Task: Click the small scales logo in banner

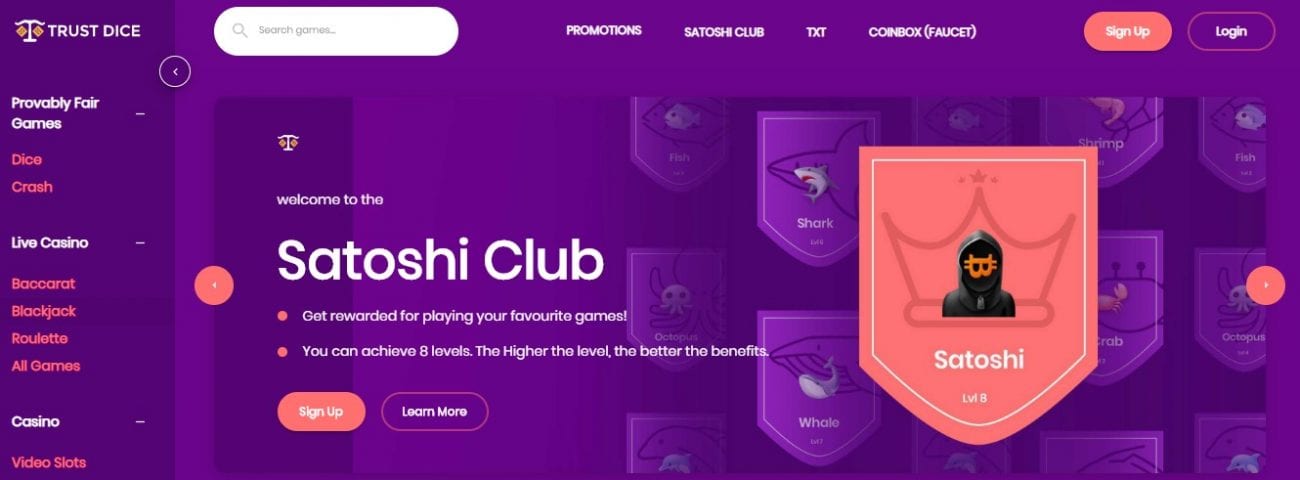Action: point(288,143)
